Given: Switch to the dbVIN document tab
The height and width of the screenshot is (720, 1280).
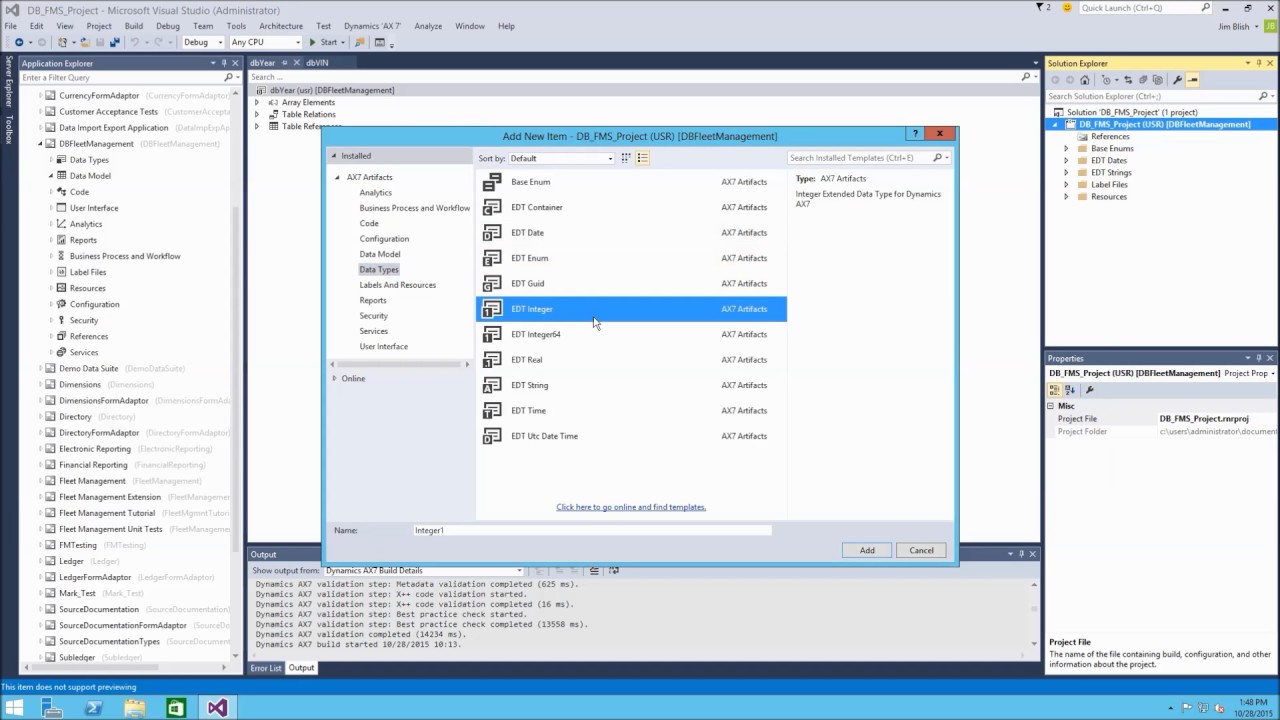Looking at the screenshot, I should coord(316,62).
